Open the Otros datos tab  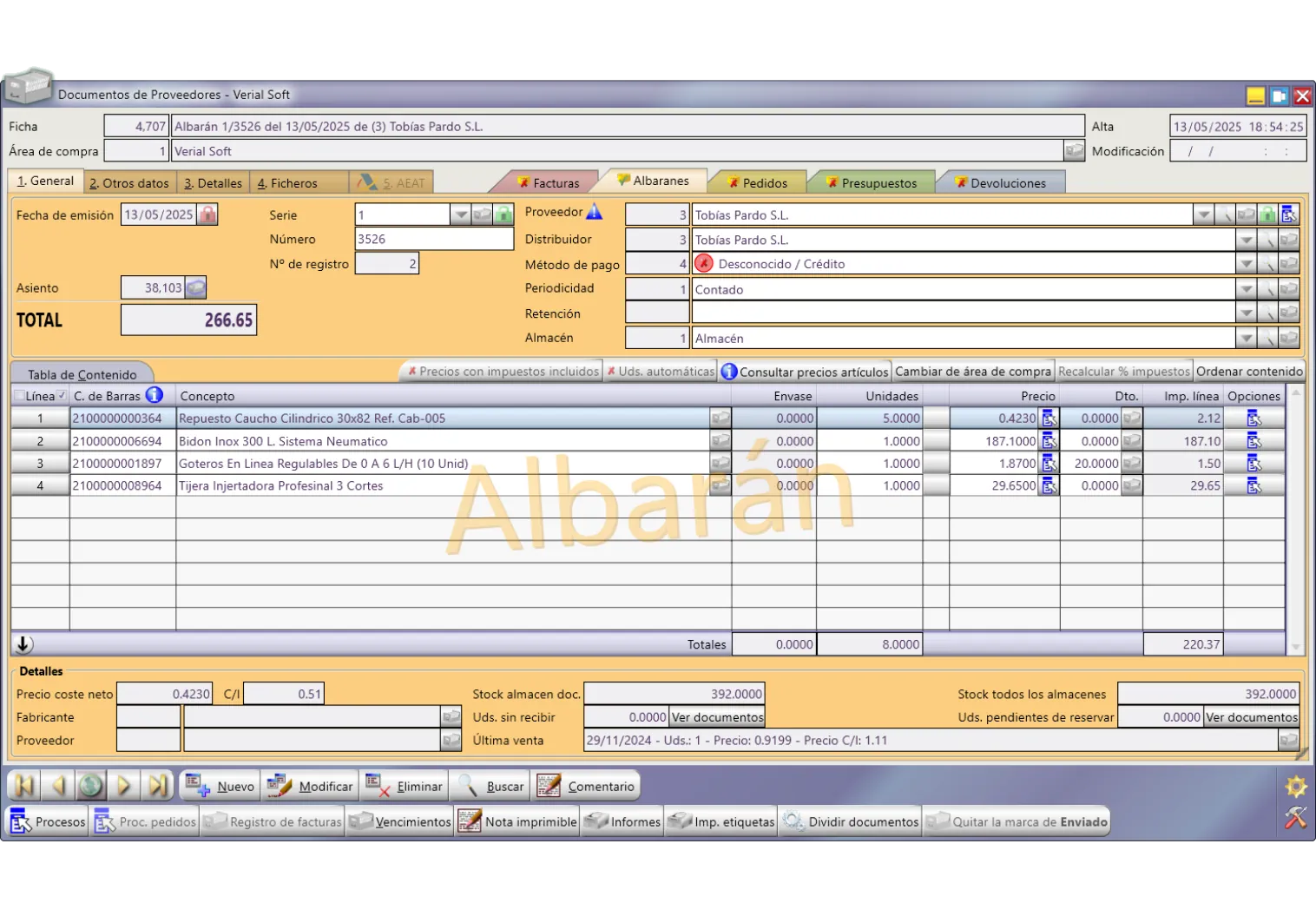[x=129, y=183]
